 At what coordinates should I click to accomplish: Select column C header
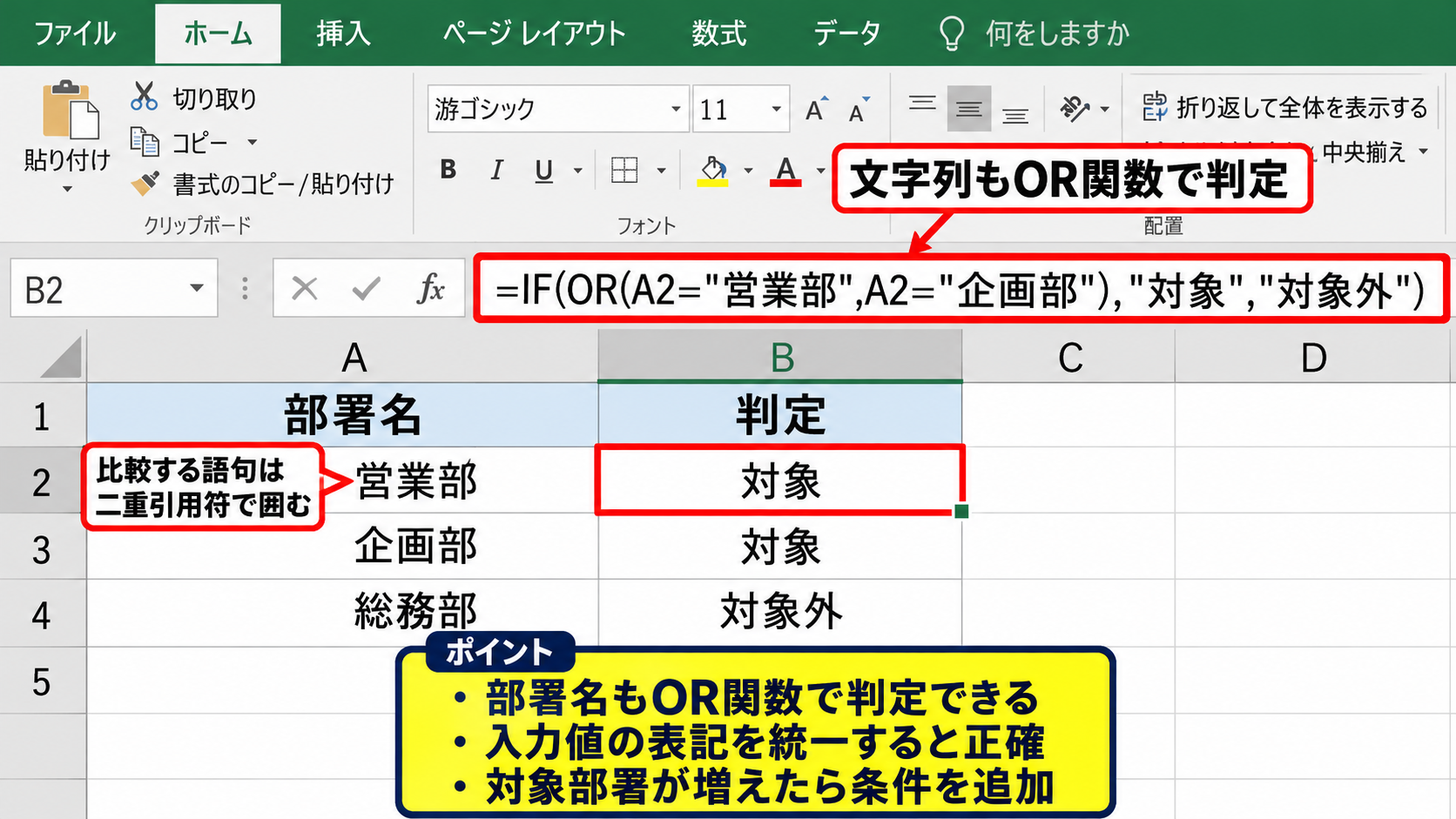point(1068,357)
